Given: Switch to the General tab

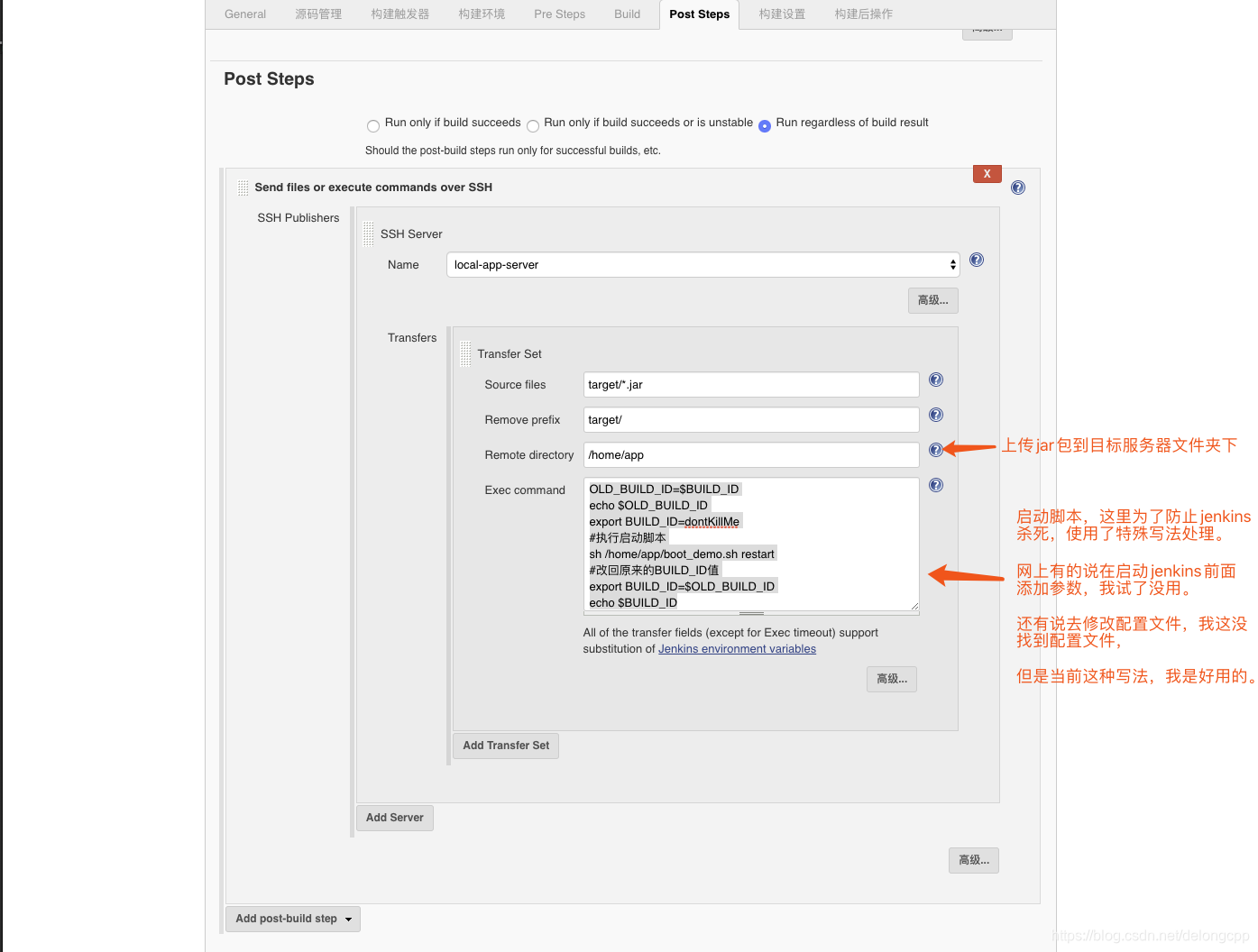Looking at the screenshot, I should (x=245, y=14).
